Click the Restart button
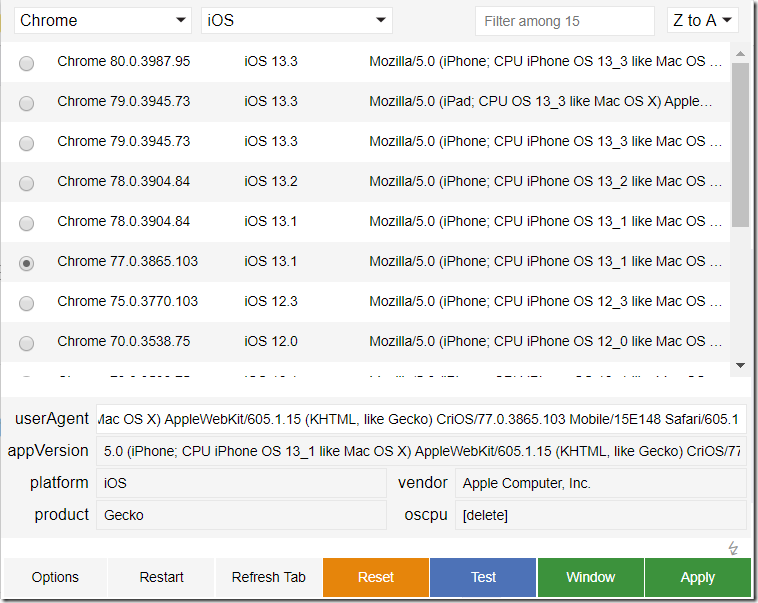 [x=161, y=577]
